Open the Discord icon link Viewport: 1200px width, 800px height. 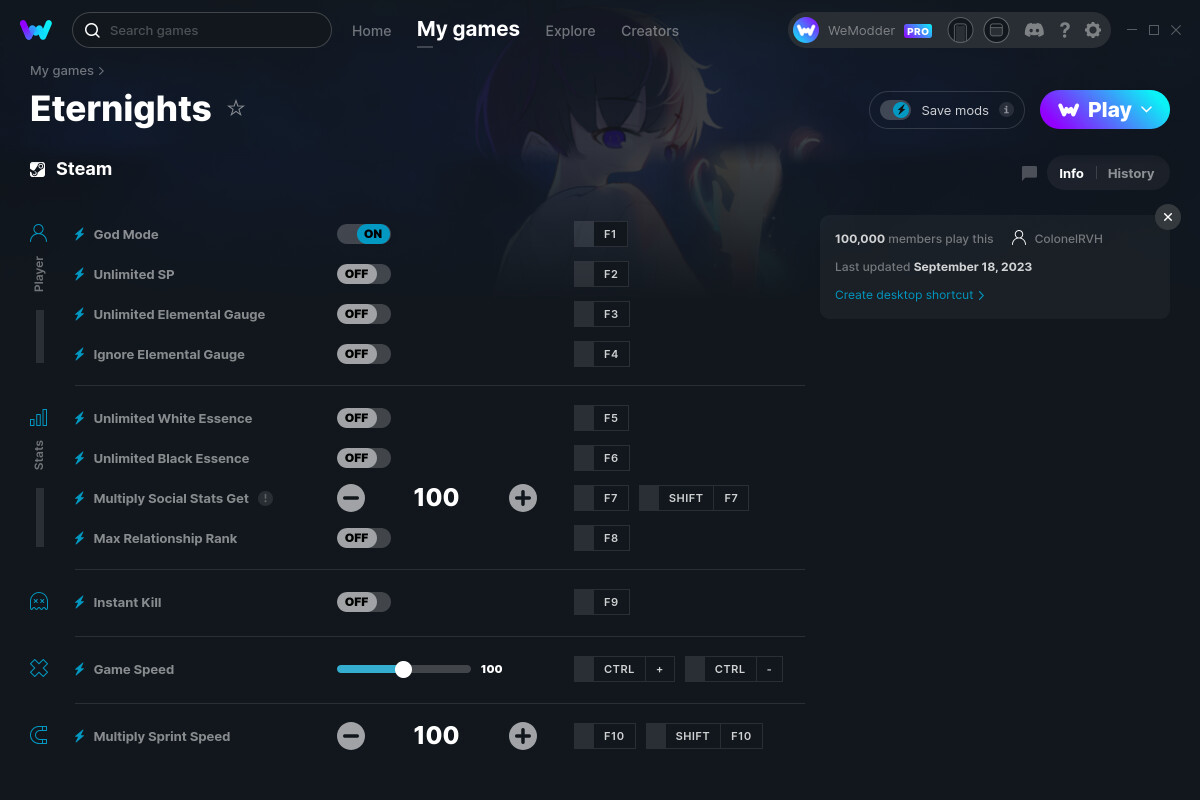pyautogui.click(x=1035, y=30)
